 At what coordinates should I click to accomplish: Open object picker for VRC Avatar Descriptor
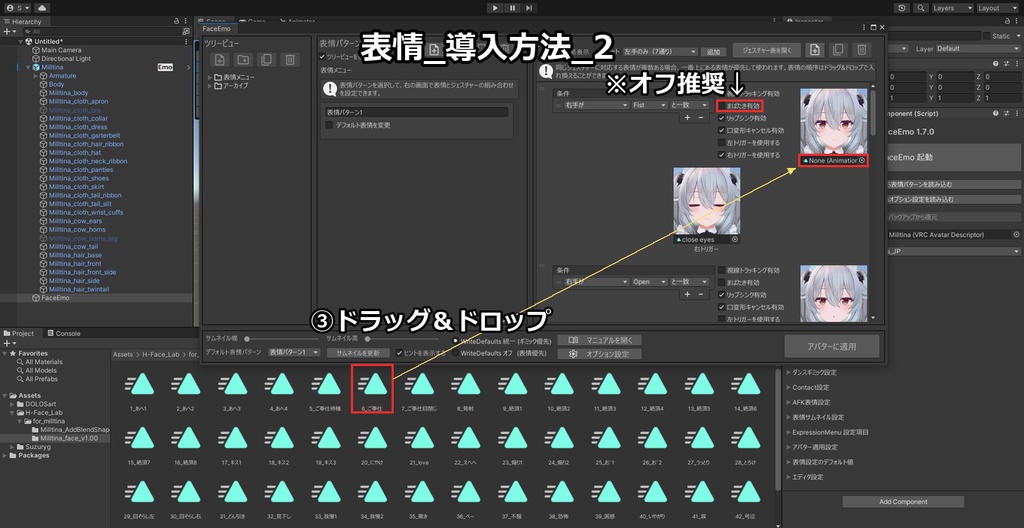[1016, 234]
